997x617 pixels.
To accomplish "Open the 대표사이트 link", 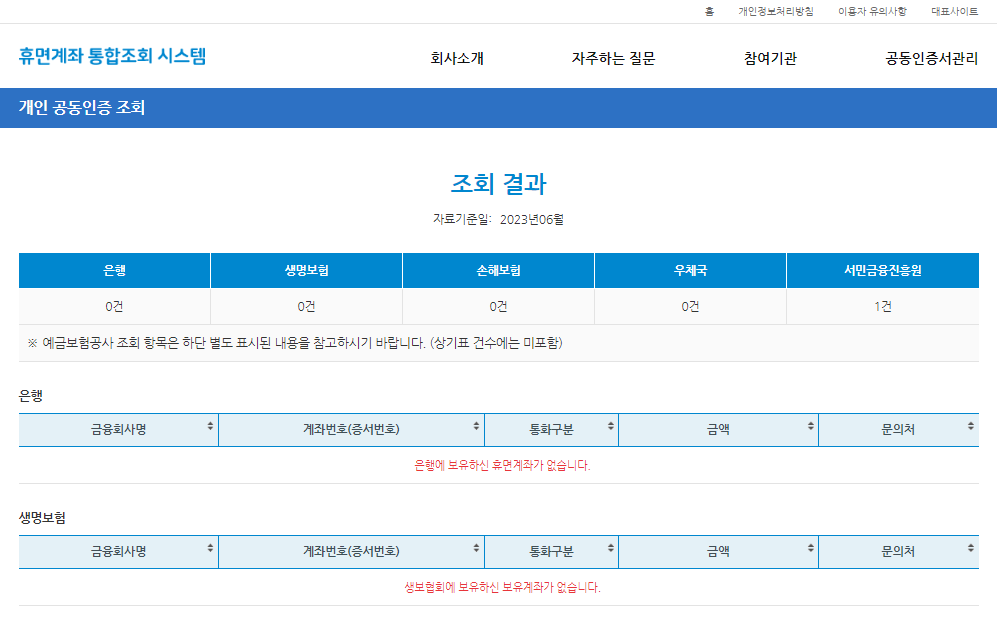I will [x=954, y=11].
